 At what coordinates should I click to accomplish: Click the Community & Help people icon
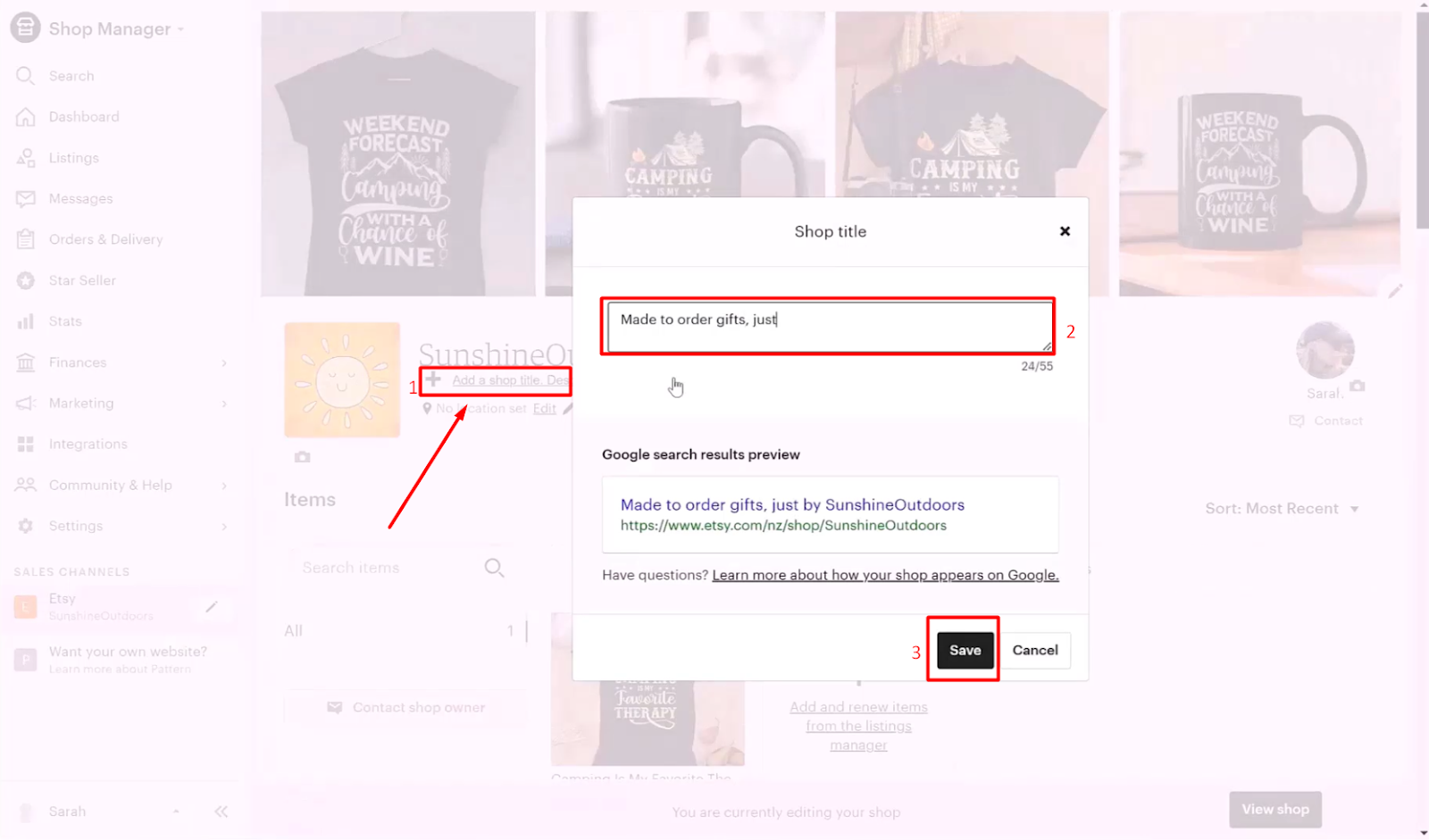25,485
